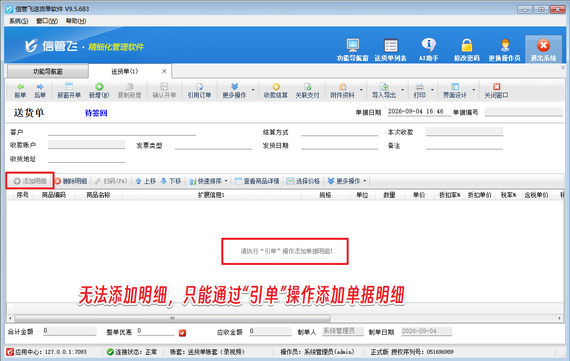The width and height of the screenshot is (570, 361).
Task: Click 连接状态: 正常 status entry
Action: tap(132, 352)
